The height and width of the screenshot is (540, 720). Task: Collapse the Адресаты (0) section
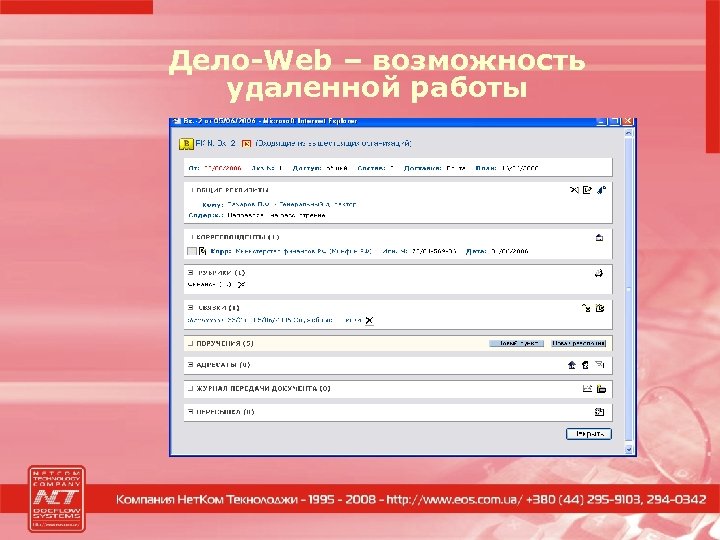(191, 365)
